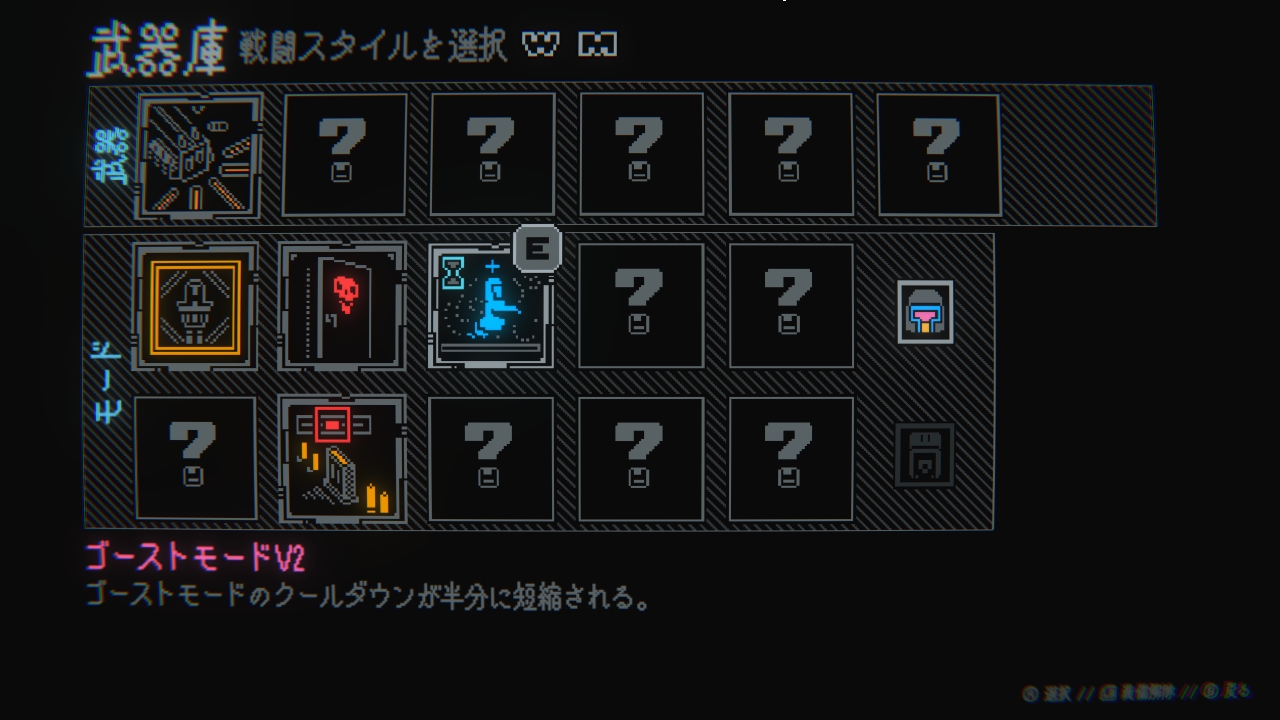Select the orange-framed mode icon
The image size is (1280, 720).
click(195, 306)
